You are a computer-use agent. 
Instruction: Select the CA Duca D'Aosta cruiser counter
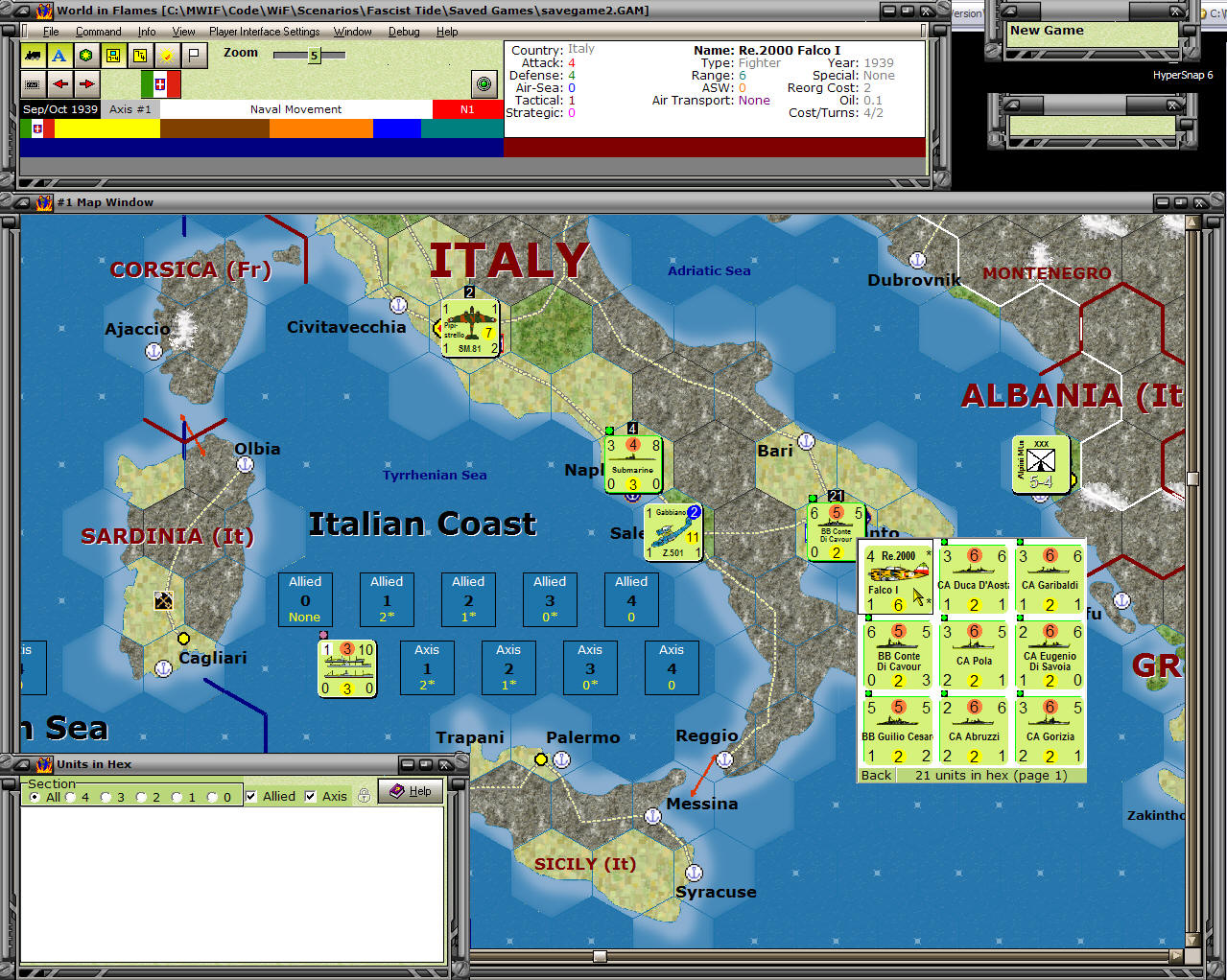click(974, 579)
